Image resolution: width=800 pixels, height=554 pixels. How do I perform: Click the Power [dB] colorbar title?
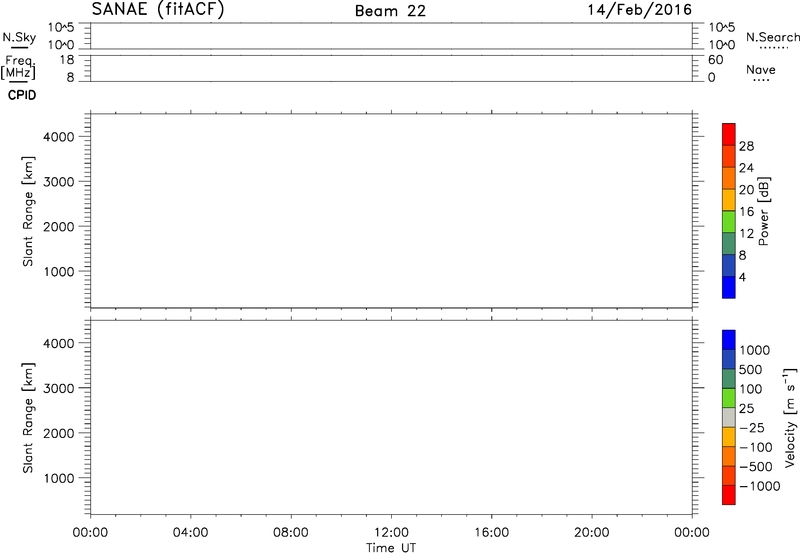[764, 213]
